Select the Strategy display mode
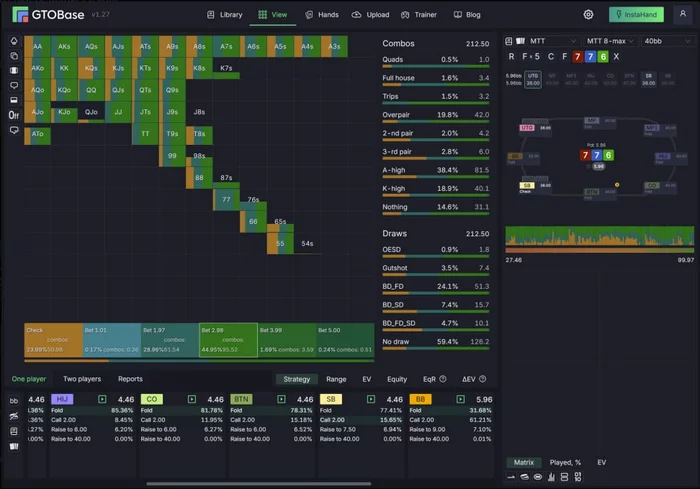The height and width of the screenshot is (489, 700). 296,379
